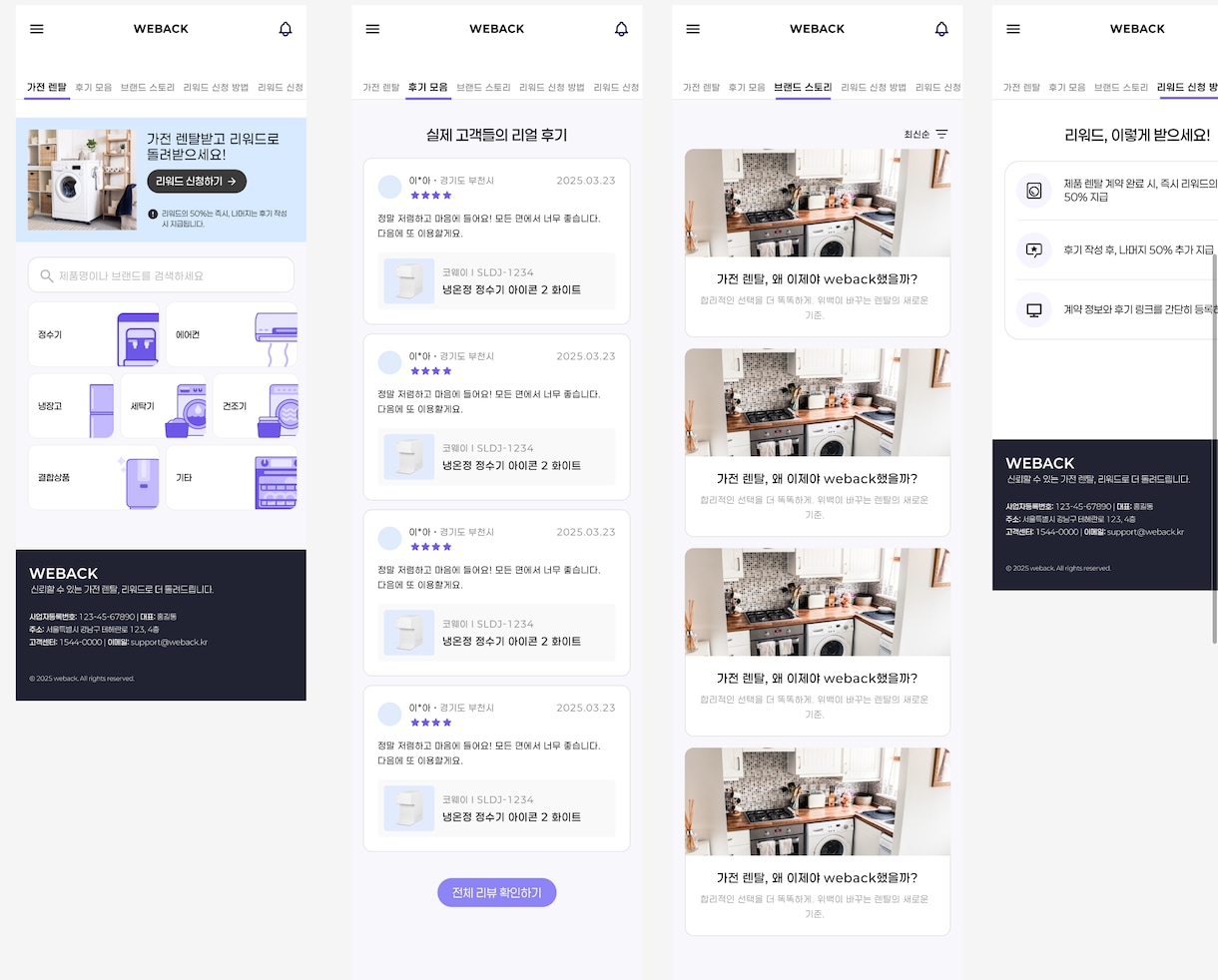Select 리워드 신청 방법 tab on the 가전 렌탈 screen
Screen dimensions: 1218x980
click(x=216, y=88)
